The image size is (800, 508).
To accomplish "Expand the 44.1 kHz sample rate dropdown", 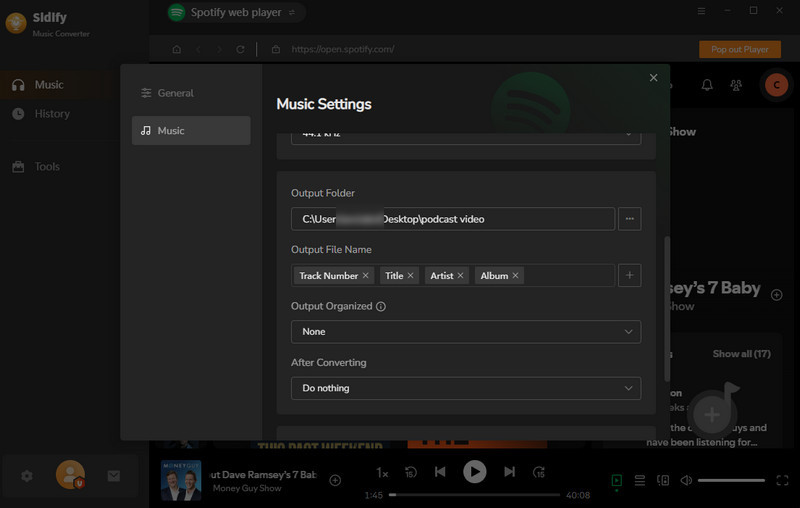I will [466, 138].
